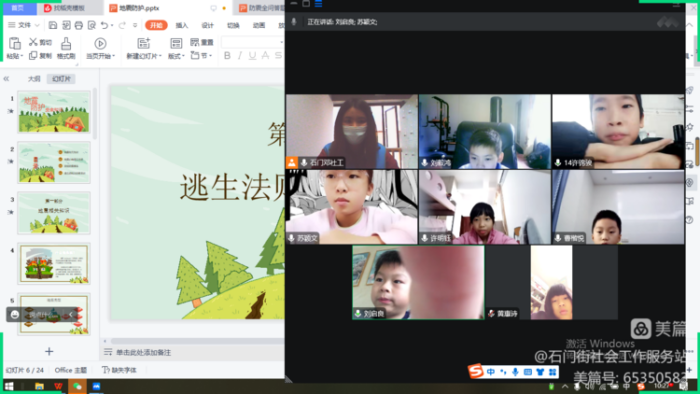Start slideshow with 当页开始 play icon
Screen dimensions: 700x394
tap(100, 43)
